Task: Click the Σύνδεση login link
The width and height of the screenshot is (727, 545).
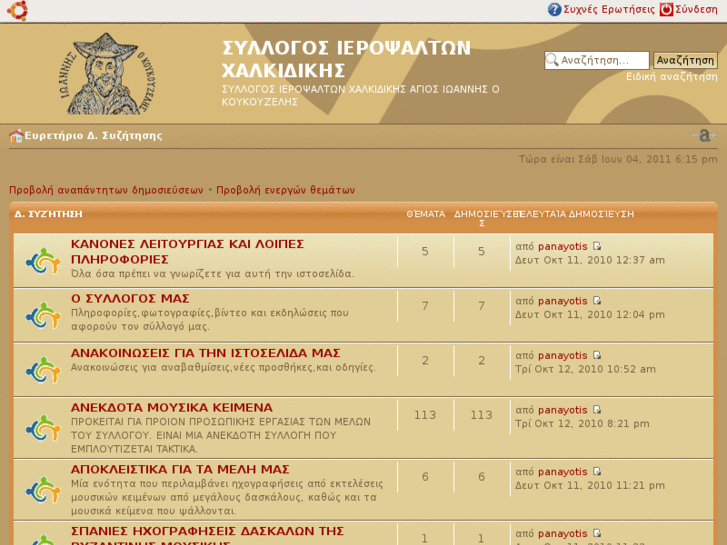Action: point(696,9)
